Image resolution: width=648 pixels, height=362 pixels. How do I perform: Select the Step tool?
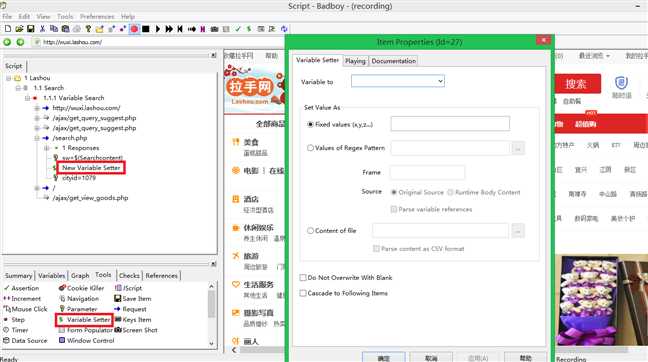coord(14,319)
